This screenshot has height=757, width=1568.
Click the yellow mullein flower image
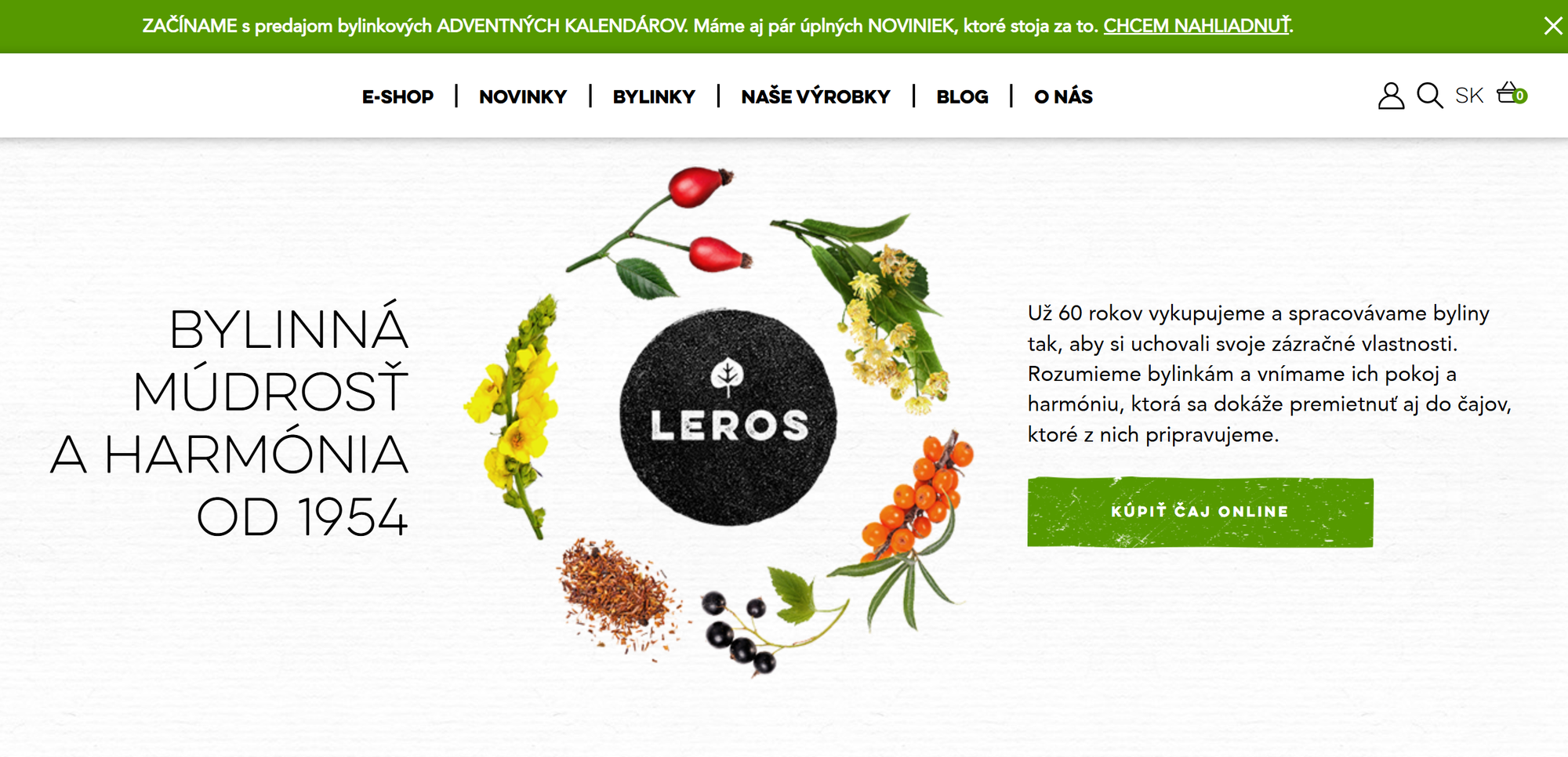514,415
